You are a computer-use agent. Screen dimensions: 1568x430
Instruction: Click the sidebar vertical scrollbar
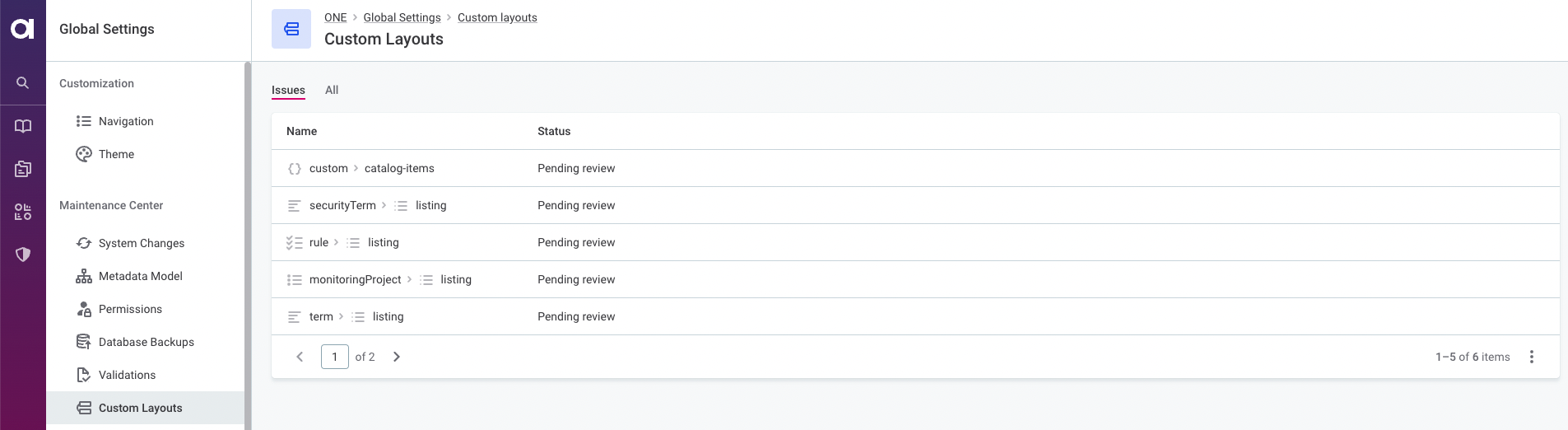click(248, 247)
